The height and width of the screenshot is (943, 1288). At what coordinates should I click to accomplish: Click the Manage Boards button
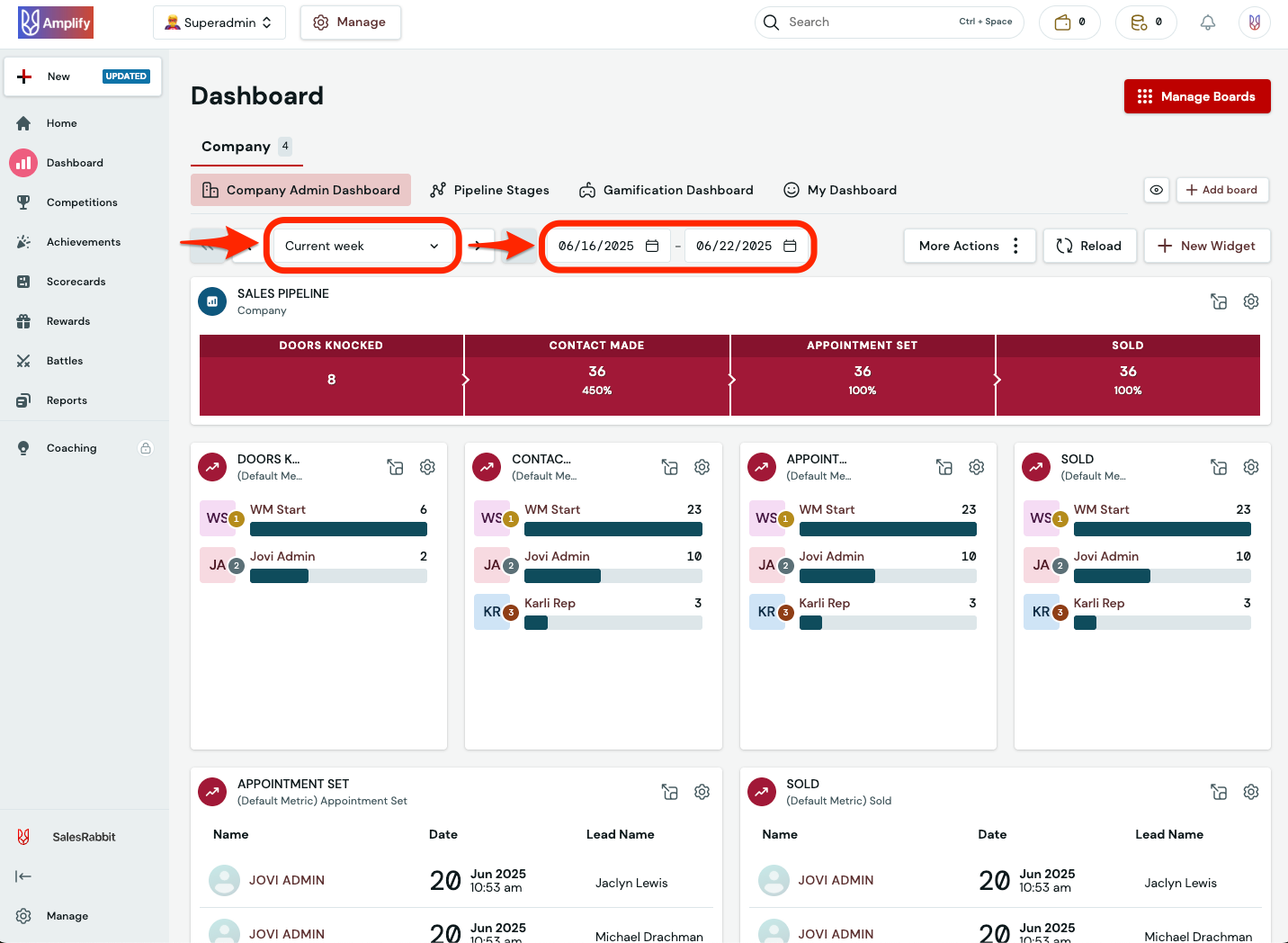1197,96
